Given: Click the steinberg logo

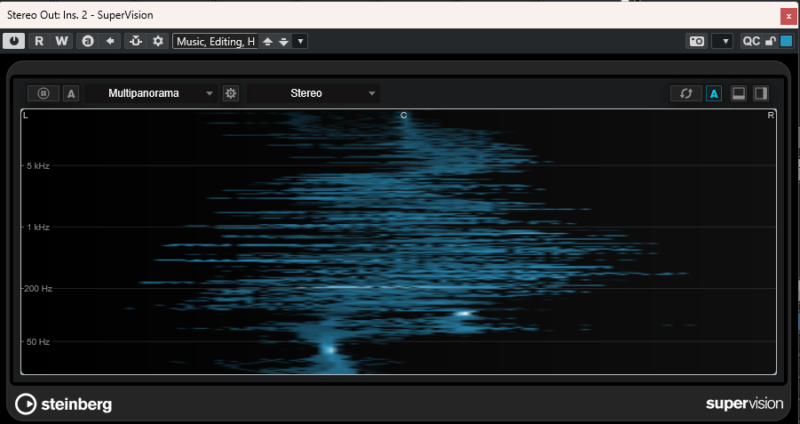Looking at the screenshot, I should pyautogui.click(x=64, y=404).
